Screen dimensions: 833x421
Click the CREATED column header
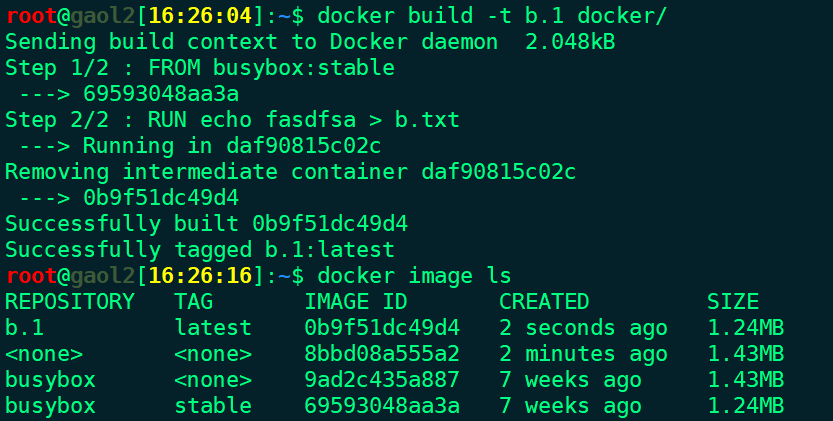tap(544, 302)
